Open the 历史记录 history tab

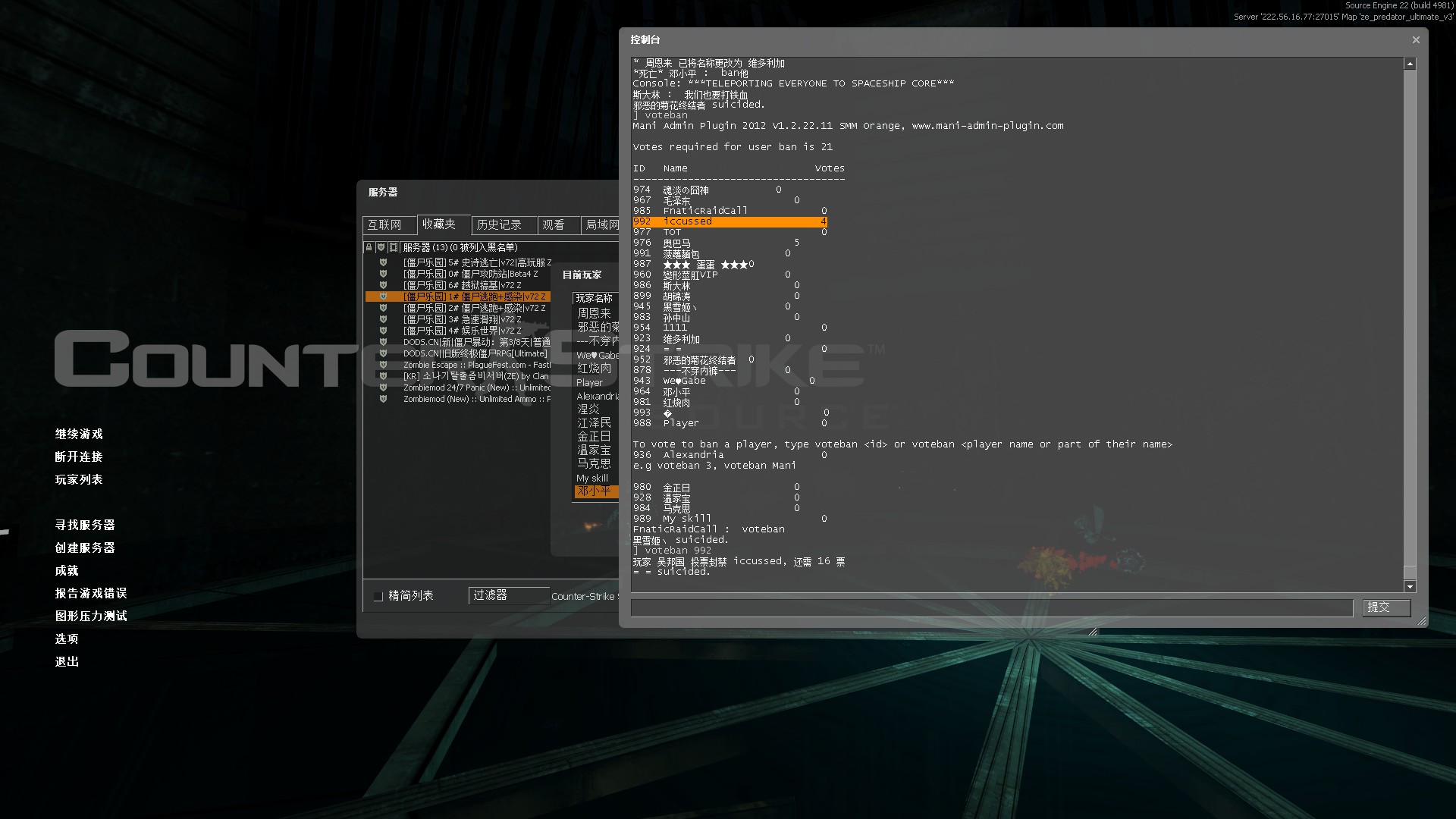[504, 225]
